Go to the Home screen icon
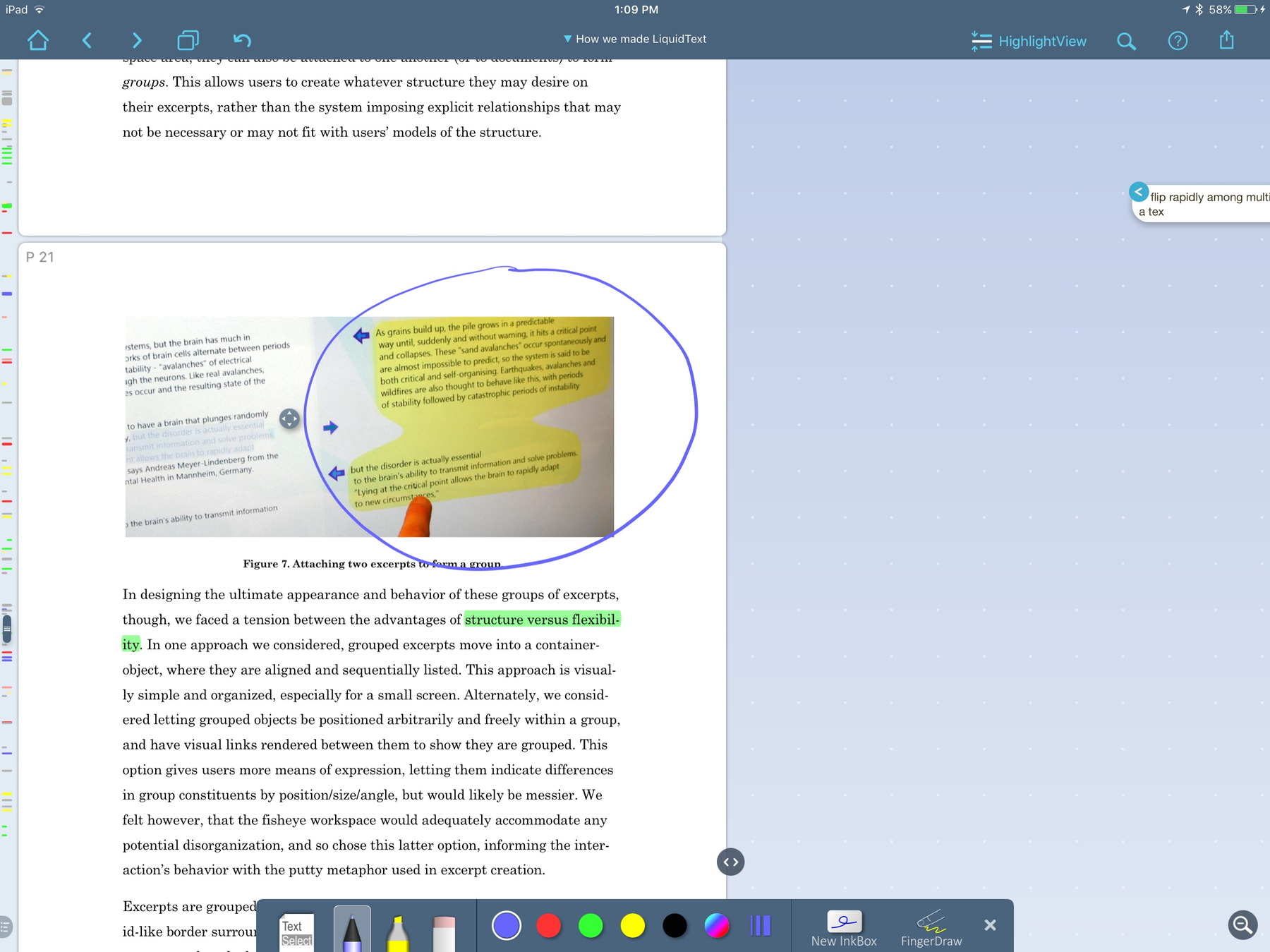Image resolution: width=1270 pixels, height=952 pixels. 38,40
